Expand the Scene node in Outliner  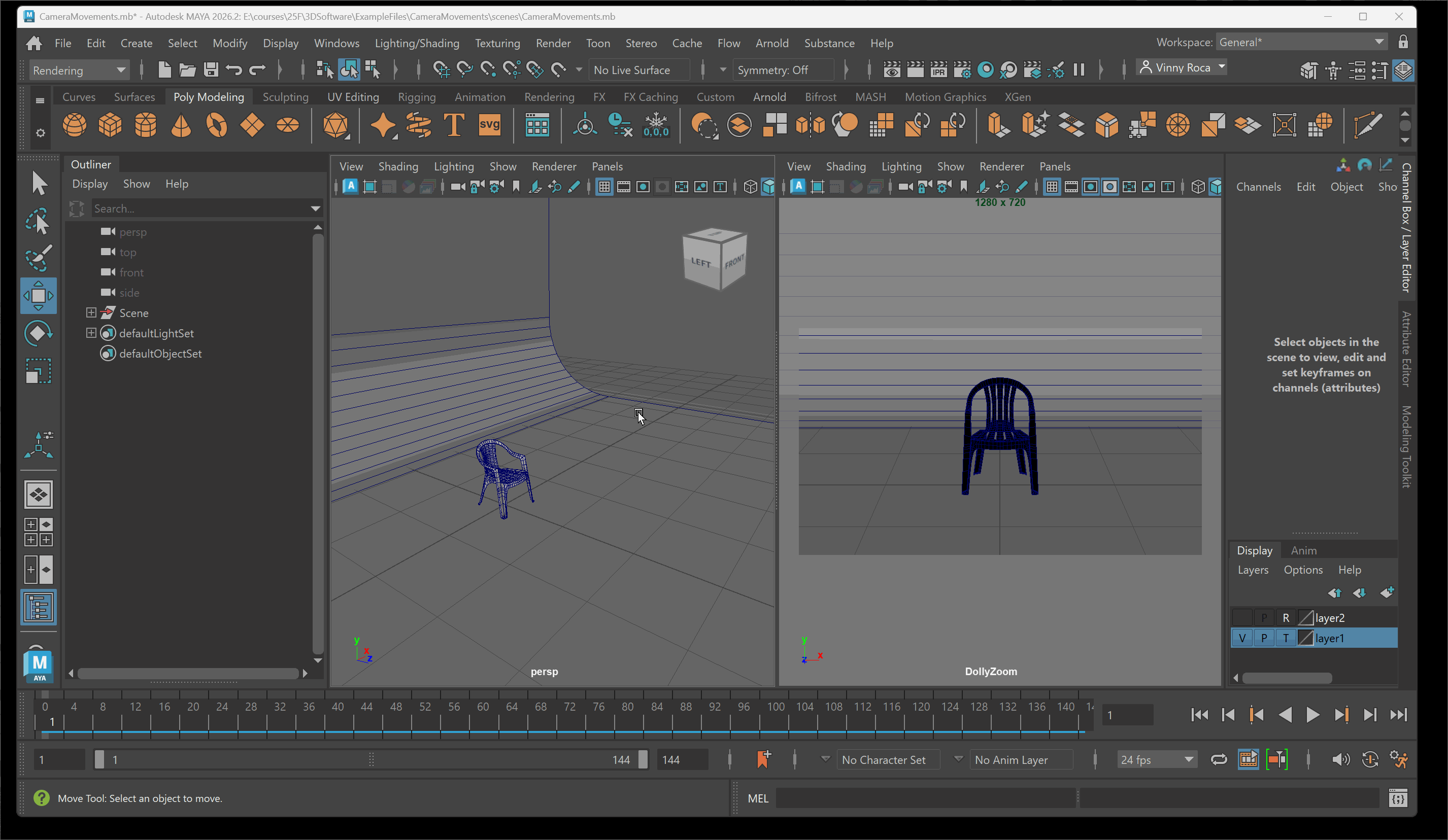click(91, 313)
